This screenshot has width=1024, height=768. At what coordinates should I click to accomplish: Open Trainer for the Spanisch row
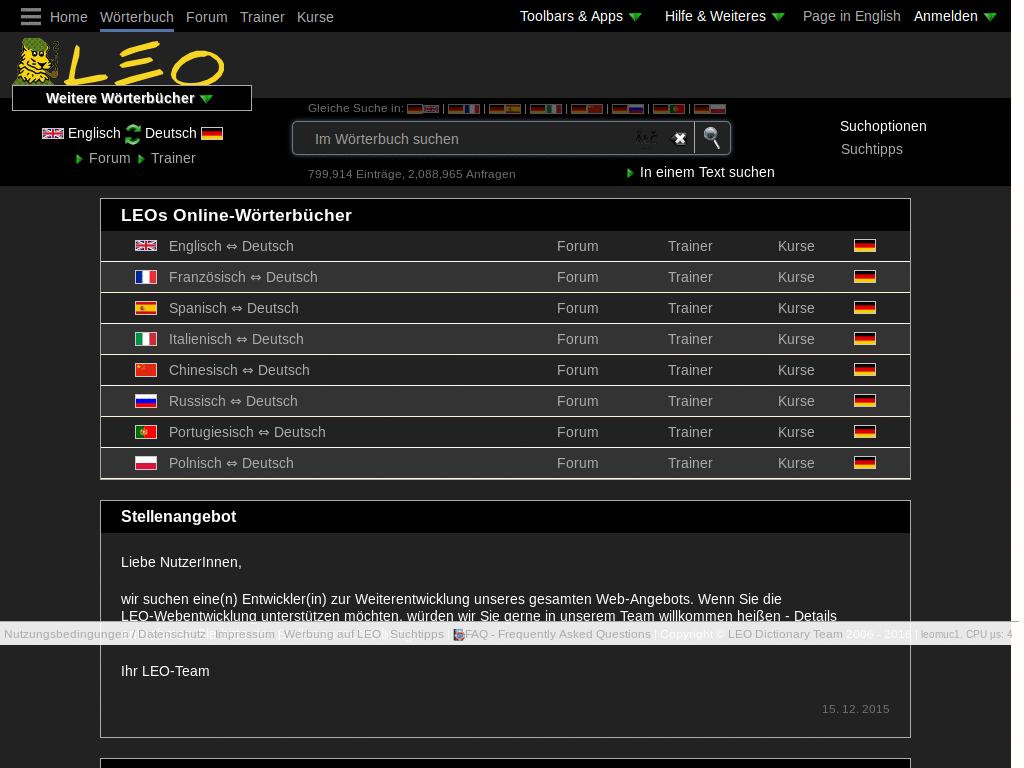coord(690,308)
